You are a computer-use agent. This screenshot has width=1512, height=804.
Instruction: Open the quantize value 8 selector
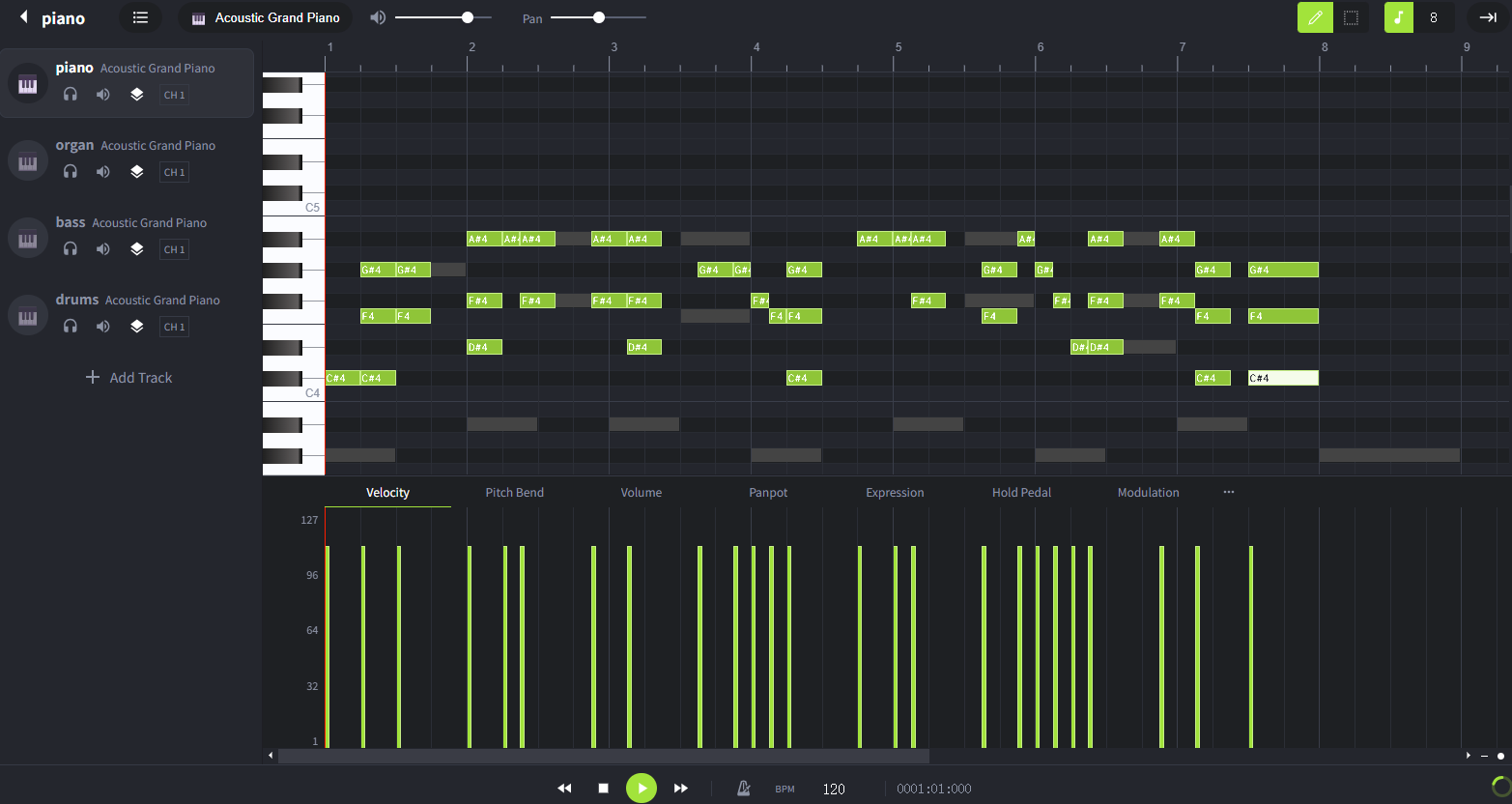click(x=1434, y=17)
